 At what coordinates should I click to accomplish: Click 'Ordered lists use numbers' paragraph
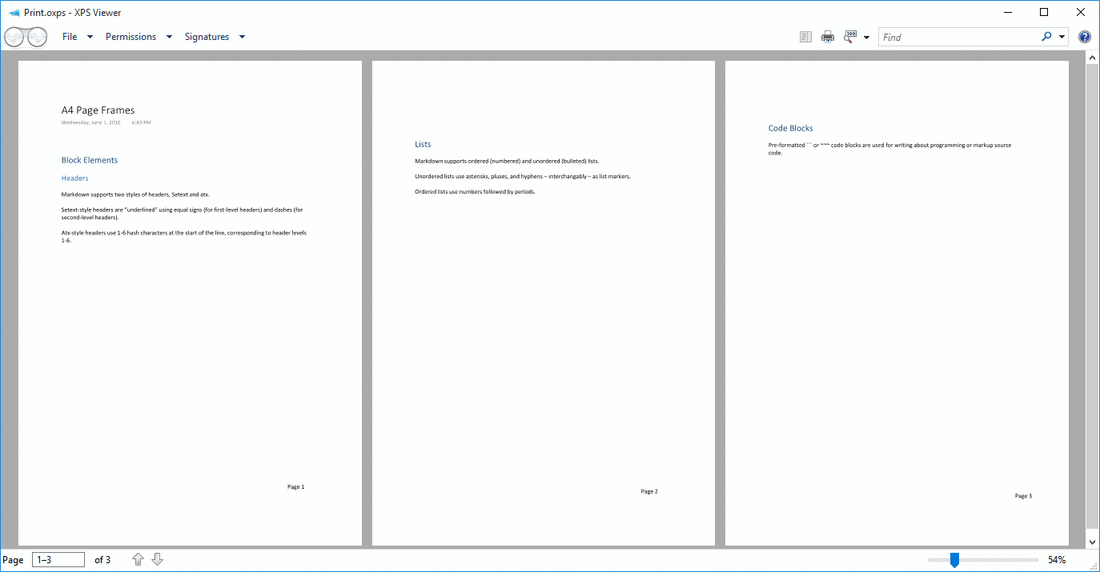point(474,192)
